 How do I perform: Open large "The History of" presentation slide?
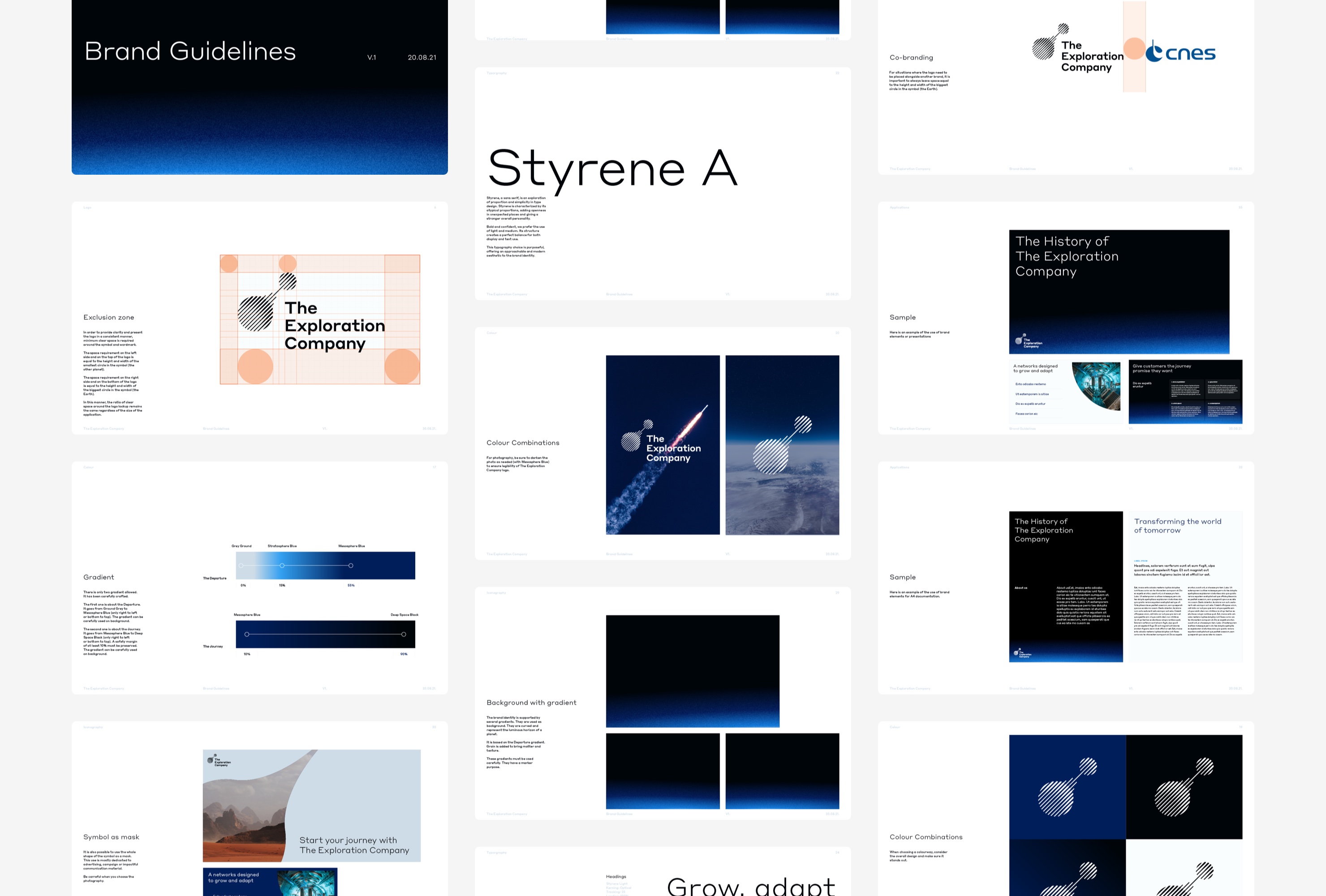1119,292
